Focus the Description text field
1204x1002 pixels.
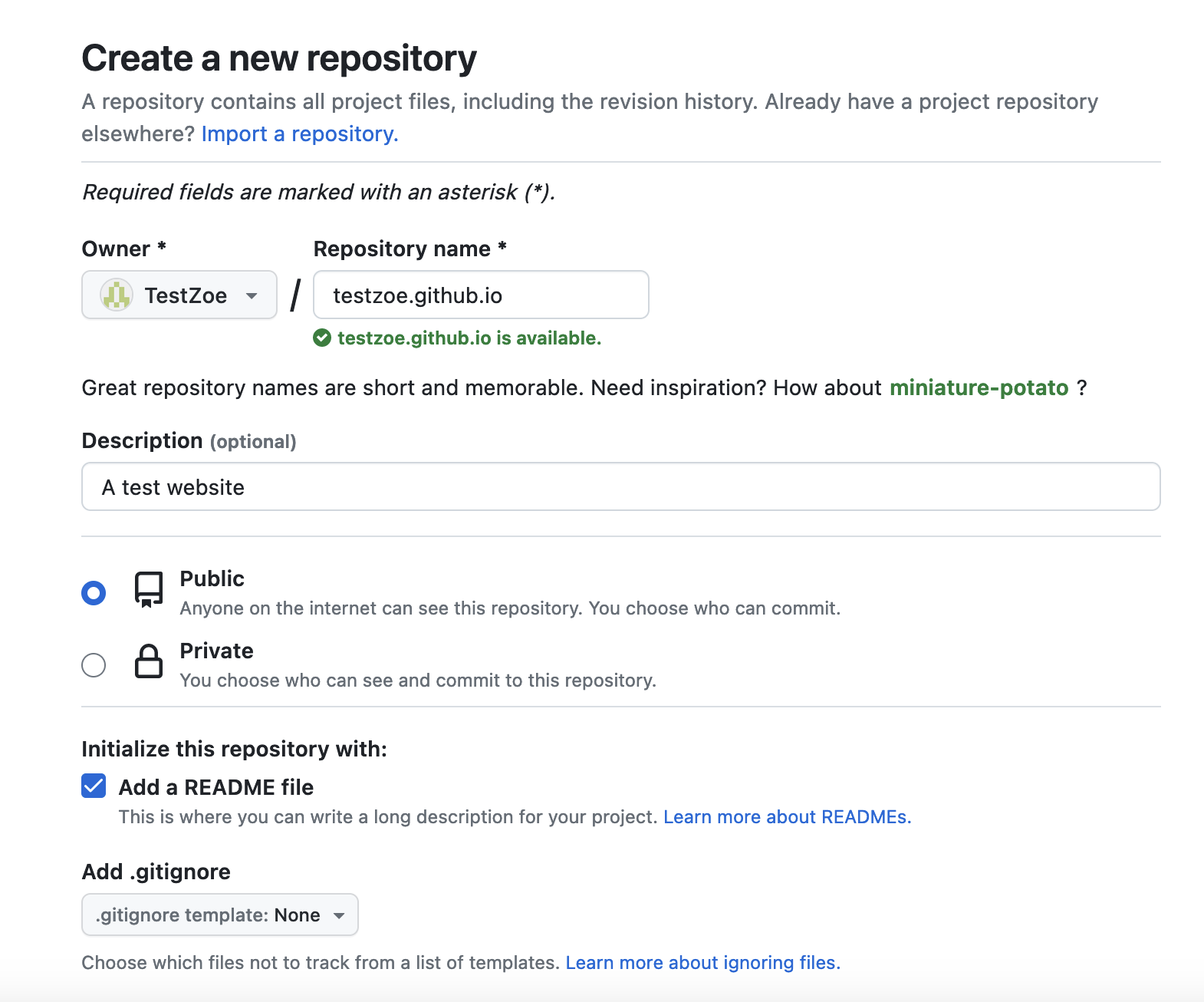click(620, 487)
